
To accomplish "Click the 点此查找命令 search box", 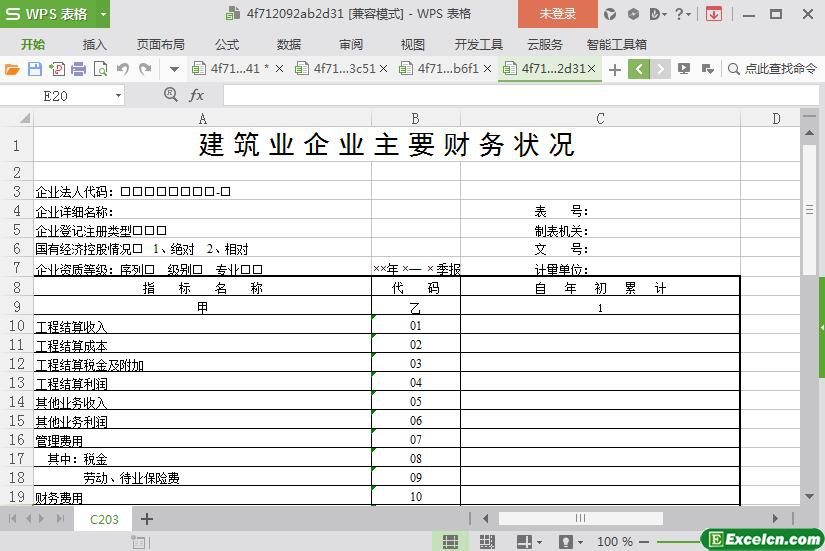I will click(773, 69).
